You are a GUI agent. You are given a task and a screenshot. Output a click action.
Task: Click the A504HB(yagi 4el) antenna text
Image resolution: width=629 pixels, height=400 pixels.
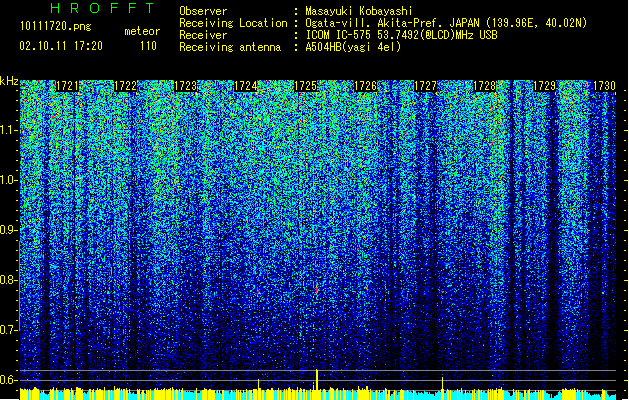353,47
